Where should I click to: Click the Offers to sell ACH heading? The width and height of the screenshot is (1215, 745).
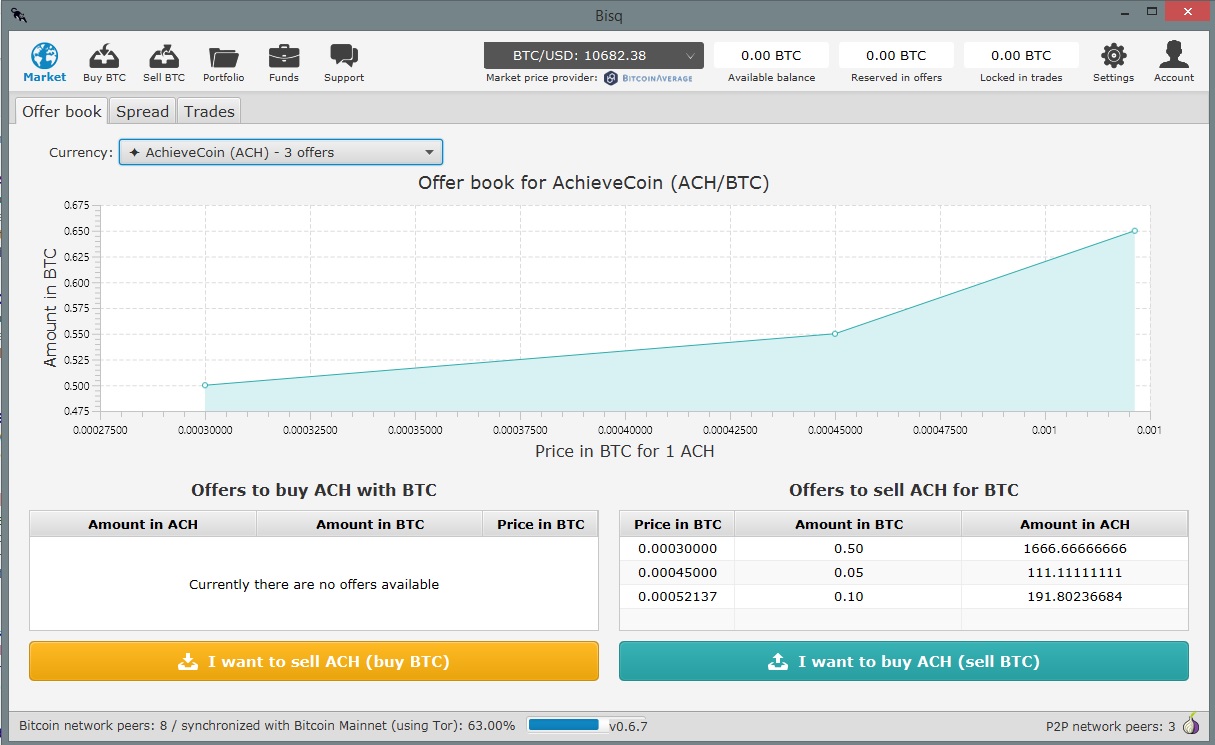tap(904, 490)
